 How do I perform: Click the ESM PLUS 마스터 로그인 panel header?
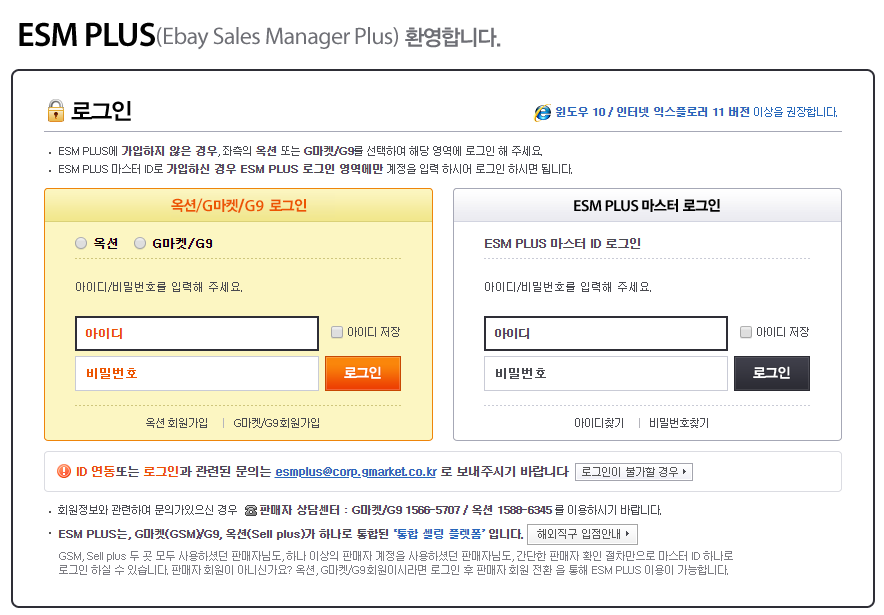[x=647, y=205]
